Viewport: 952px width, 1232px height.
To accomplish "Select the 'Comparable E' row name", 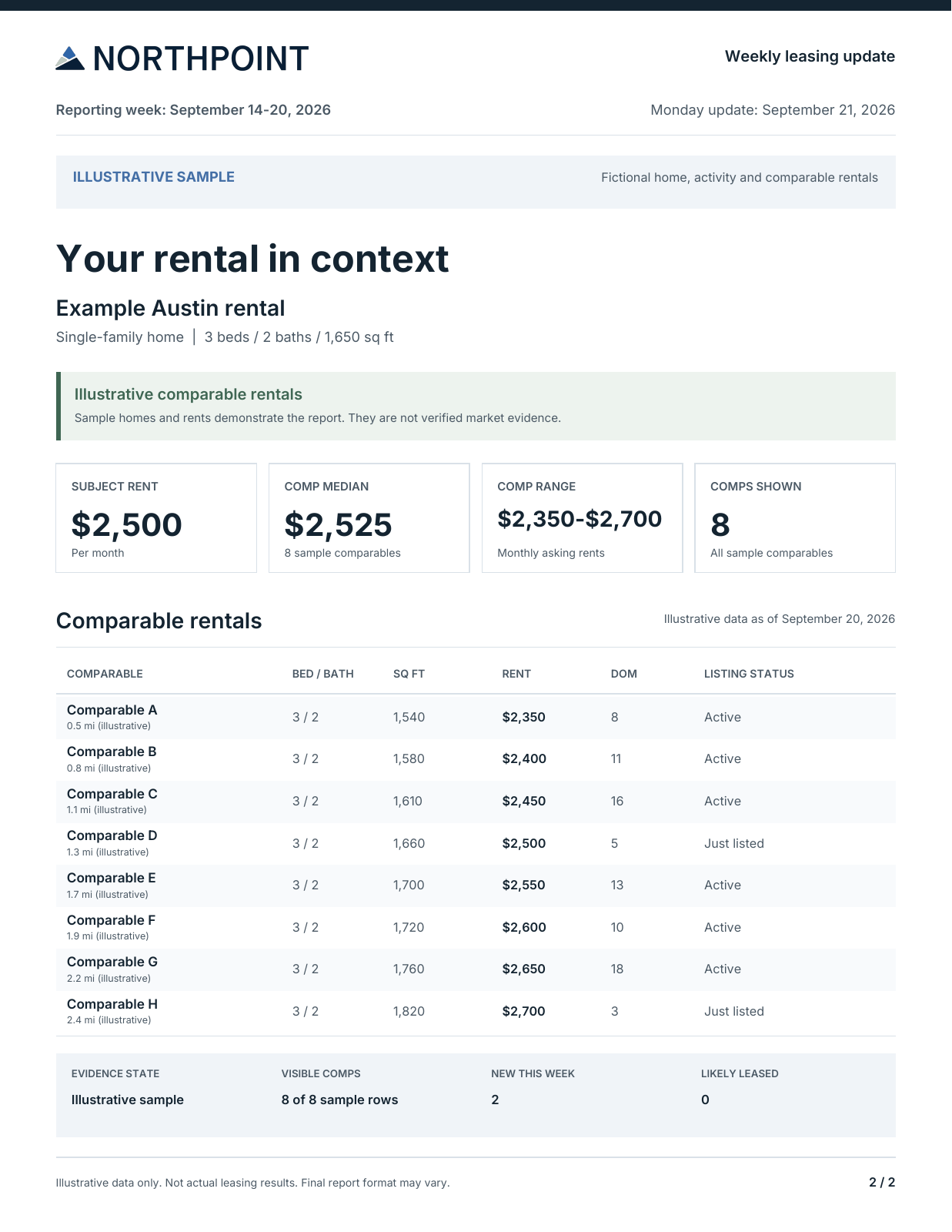I will 112,878.
